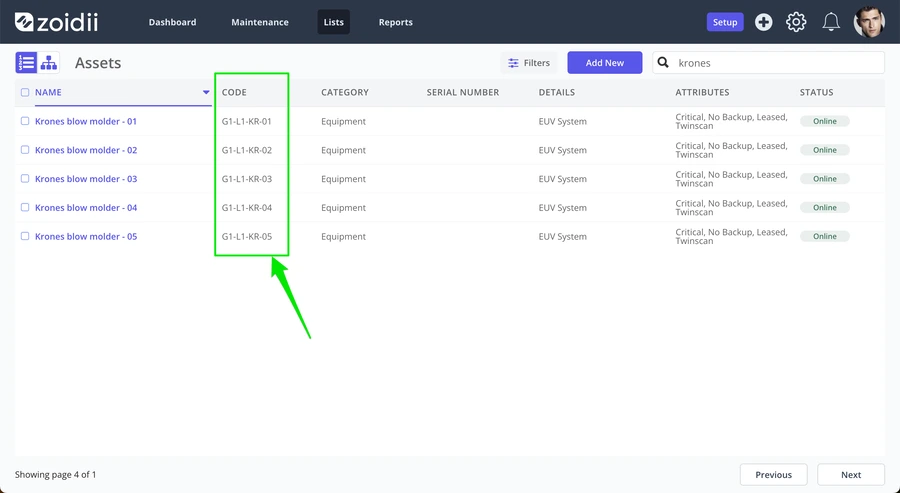The height and width of the screenshot is (493, 900).
Task: Click the plus circle add icon
Action: point(763,22)
